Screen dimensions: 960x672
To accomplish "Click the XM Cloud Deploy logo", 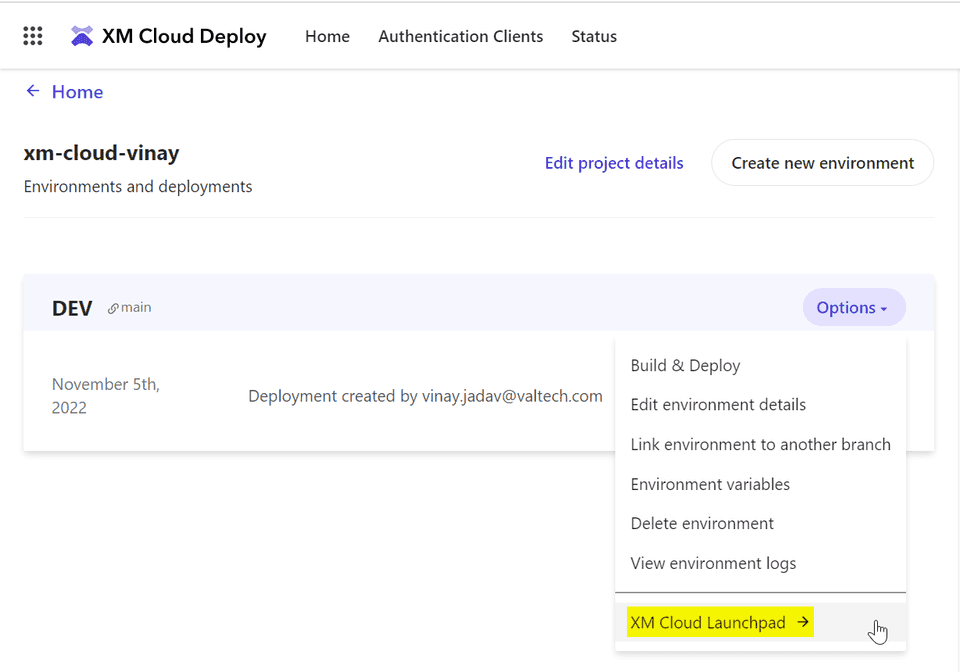I will [82, 36].
